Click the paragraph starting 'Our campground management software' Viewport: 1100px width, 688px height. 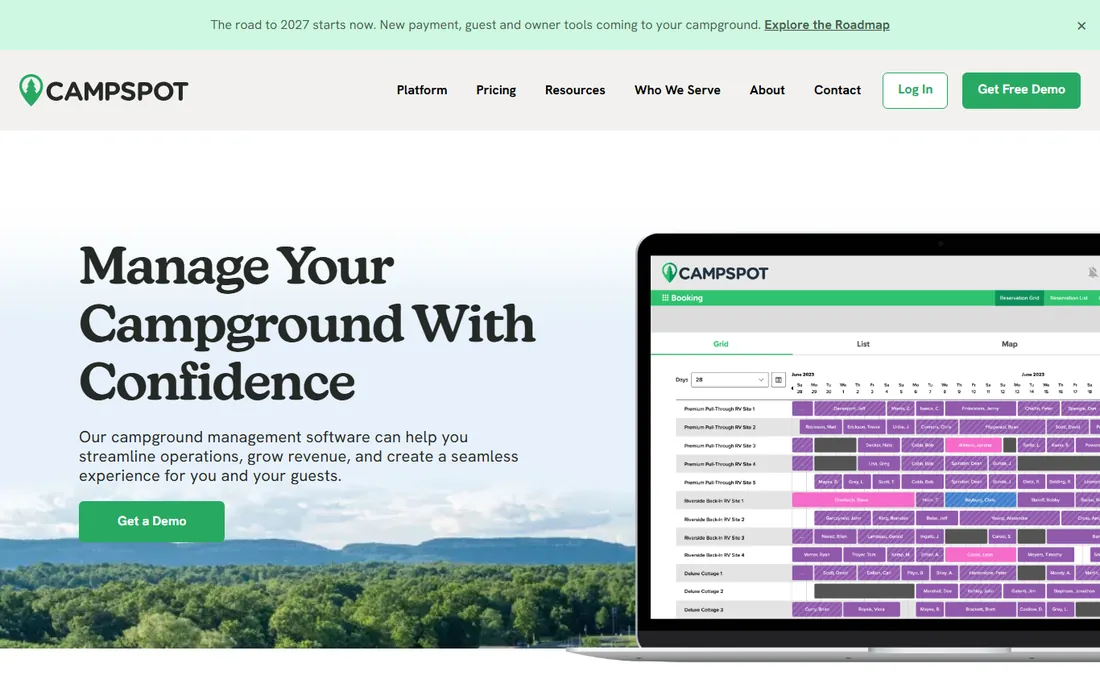299,456
